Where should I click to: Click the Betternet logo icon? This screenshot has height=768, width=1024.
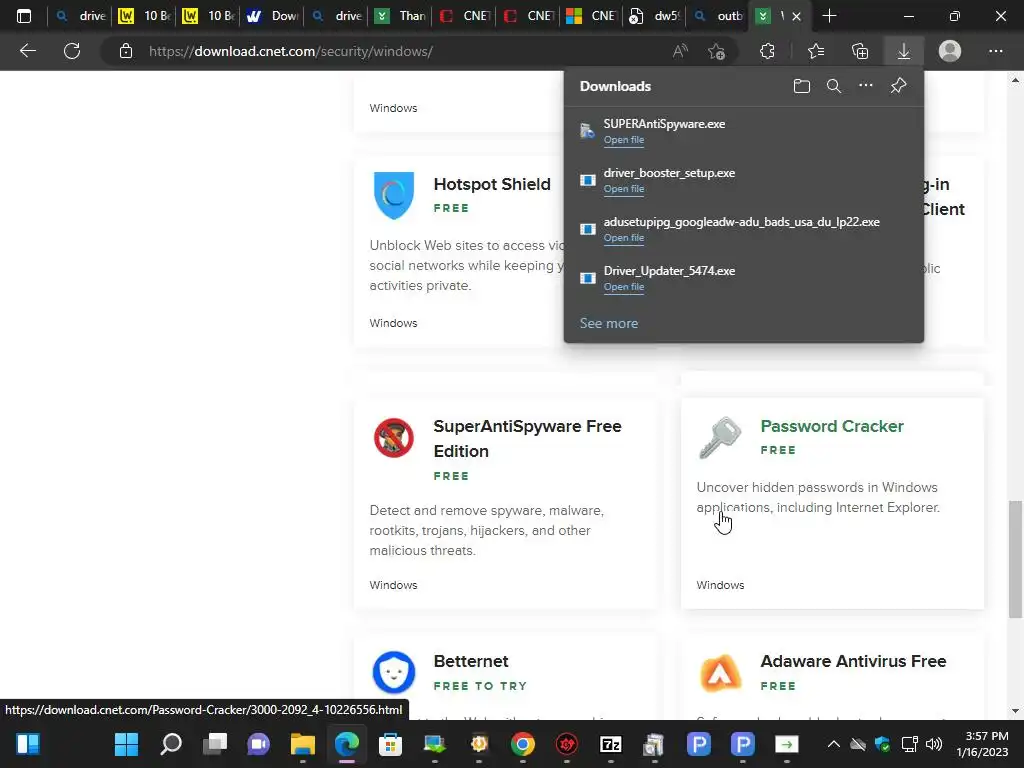(x=394, y=672)
